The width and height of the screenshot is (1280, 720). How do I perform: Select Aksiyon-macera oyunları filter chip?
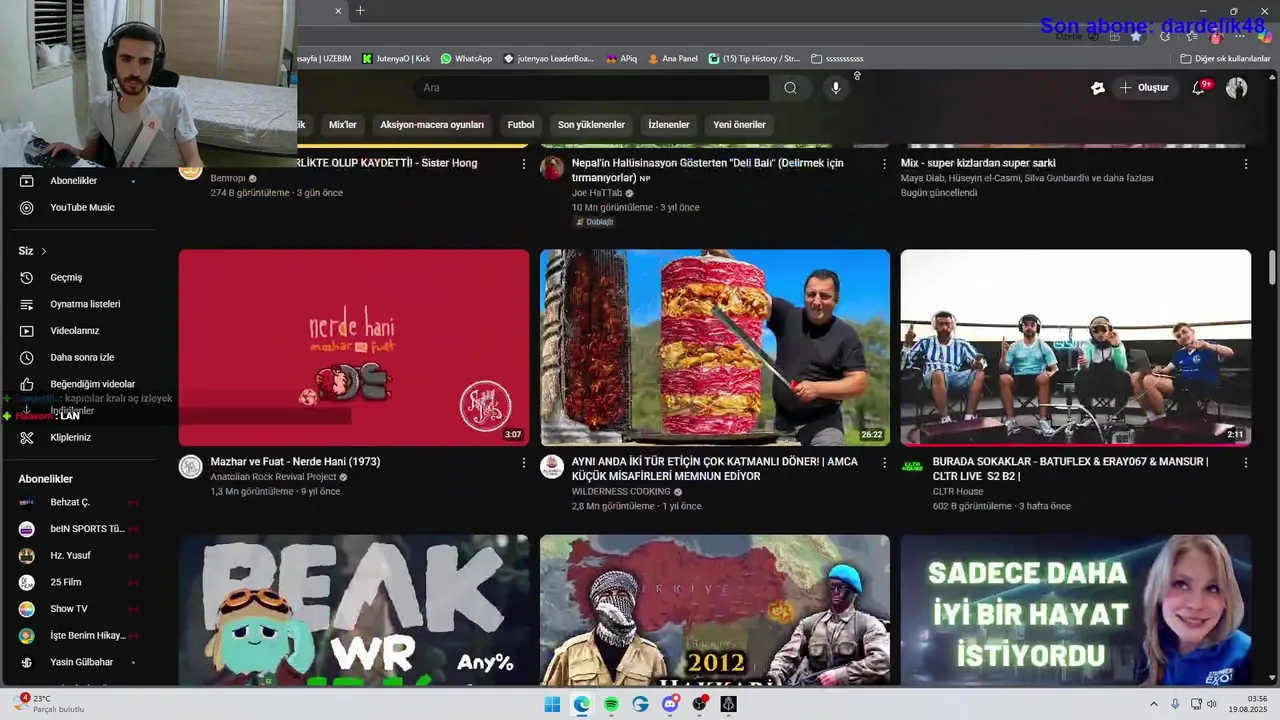click(x=432, y=125)
